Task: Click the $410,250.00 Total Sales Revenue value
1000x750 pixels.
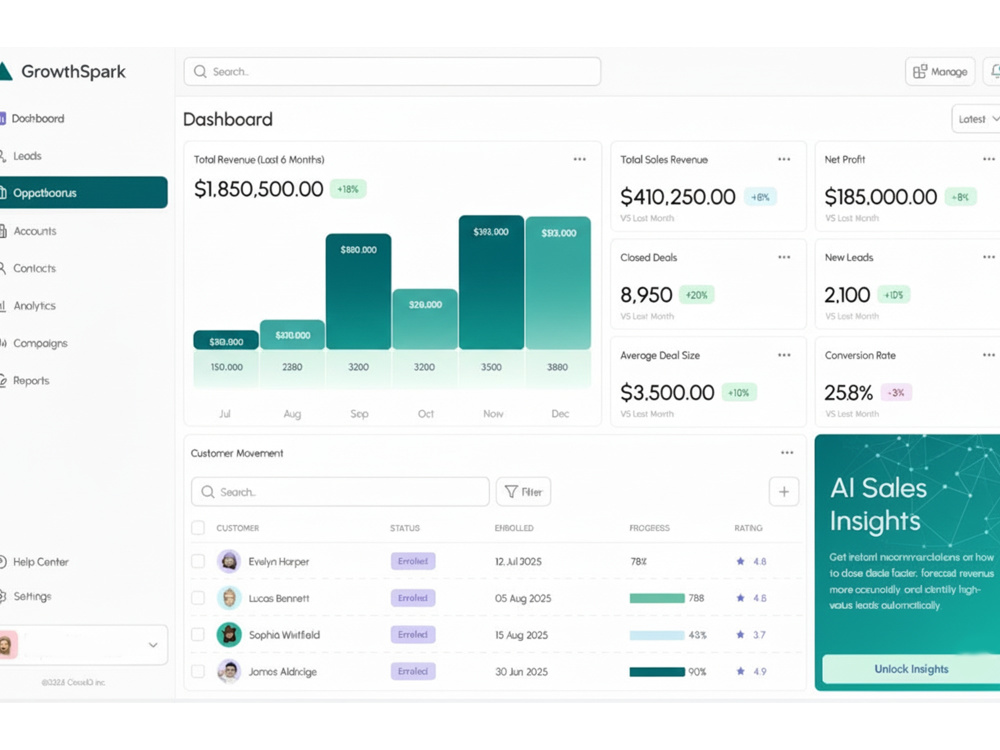Action: 678,197
